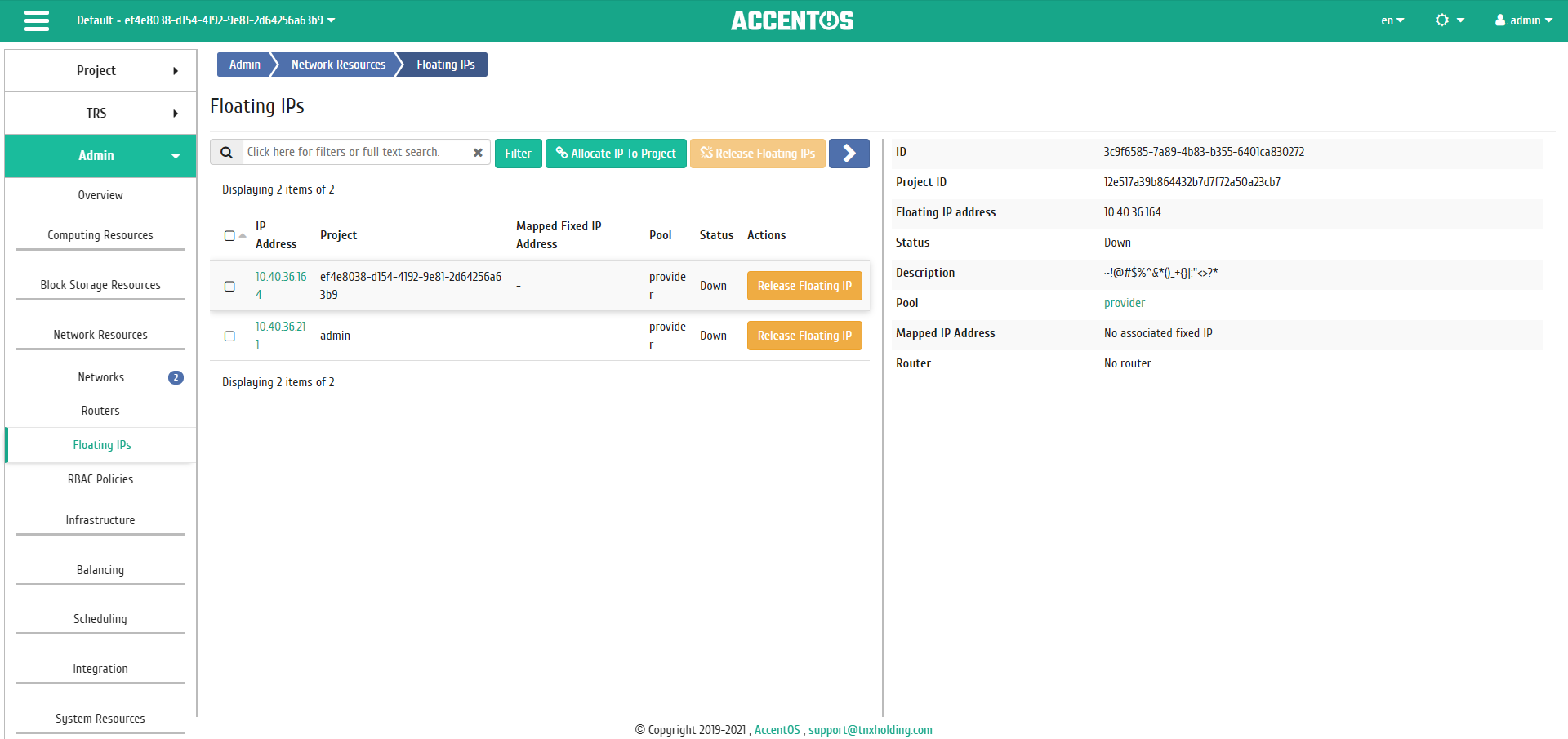
Task: Focus the filters search input field
Action: click(358, 152)
